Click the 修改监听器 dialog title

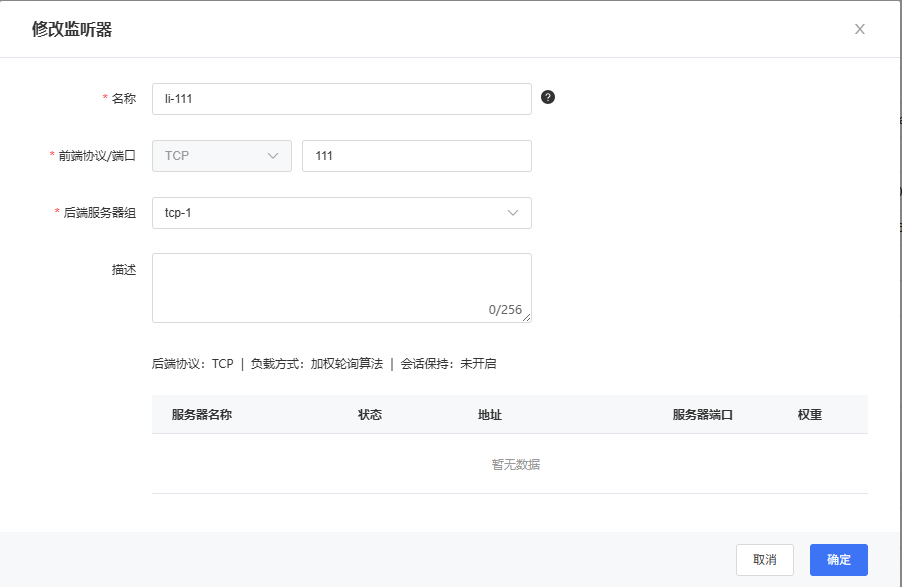[x=72, y=29]
